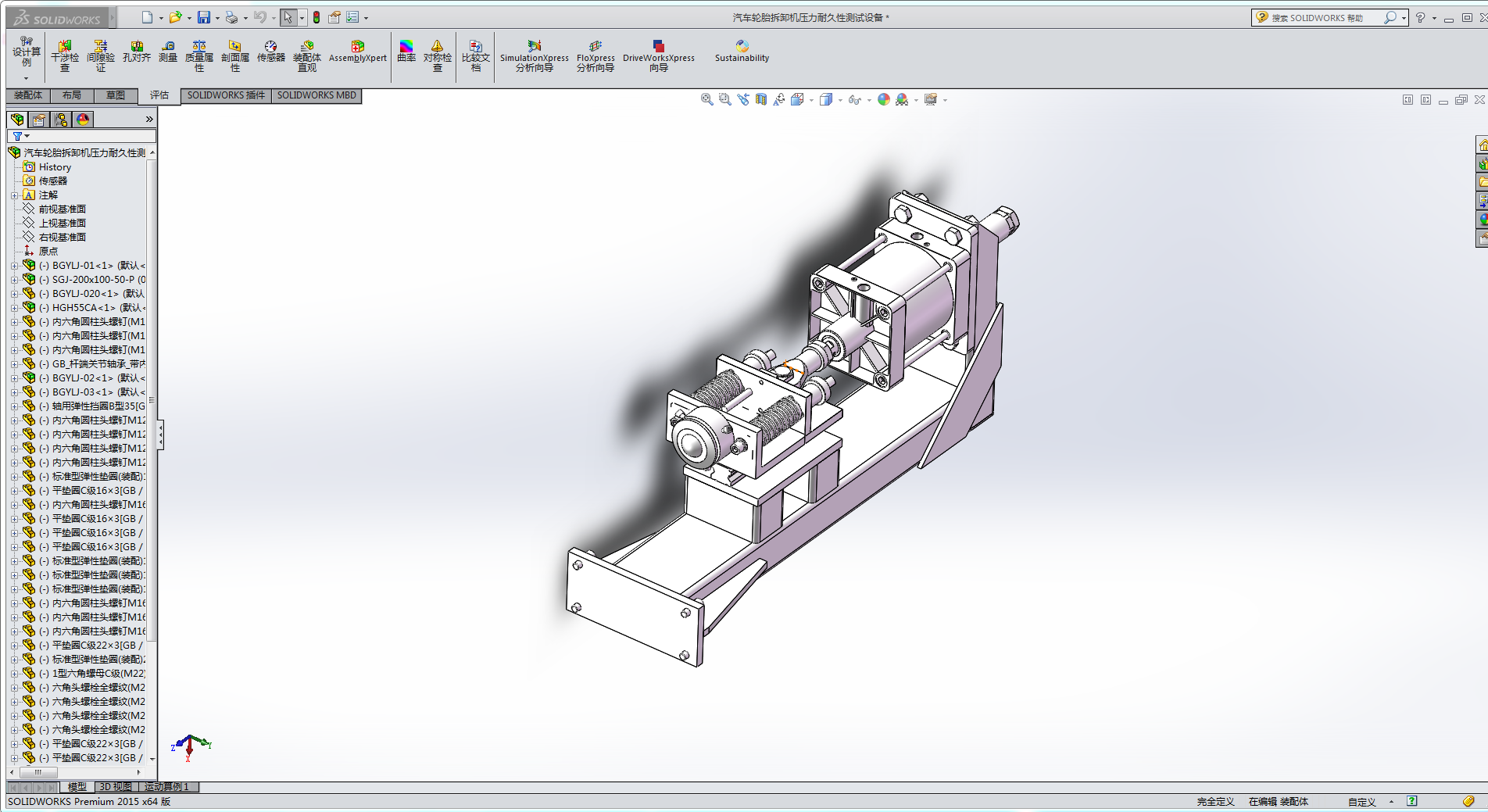The image size is (1488, 812).
Task: Open the 运动算例1 motion study tab
Action: point(167,787)
